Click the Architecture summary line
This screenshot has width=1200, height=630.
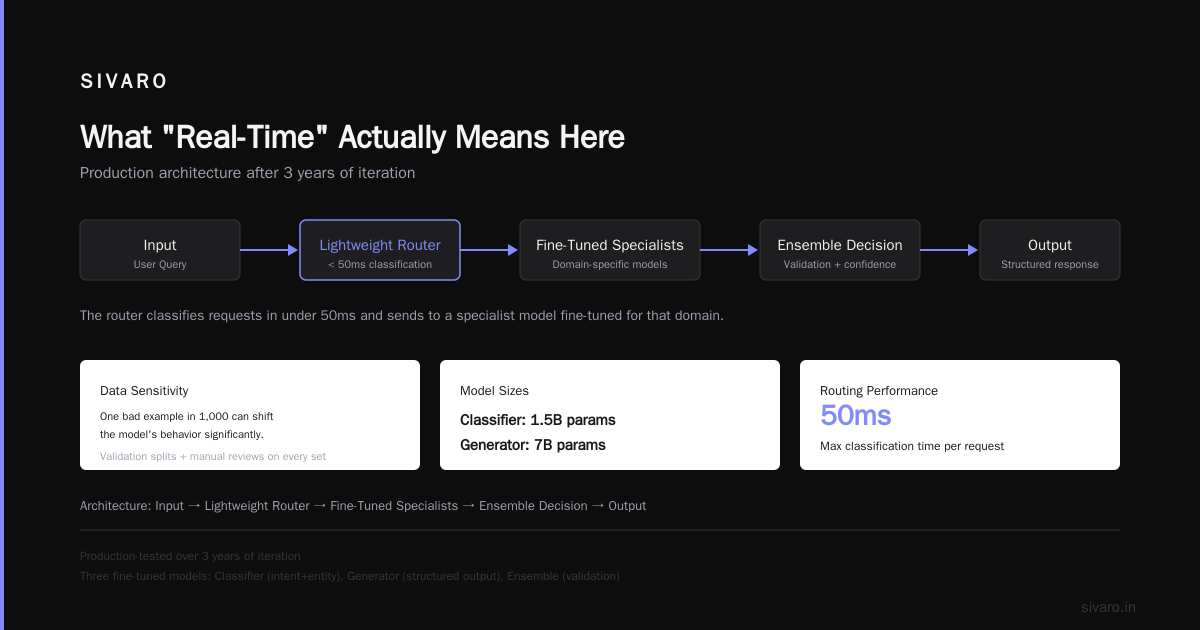pyautogui.click(x=363, y=505)
